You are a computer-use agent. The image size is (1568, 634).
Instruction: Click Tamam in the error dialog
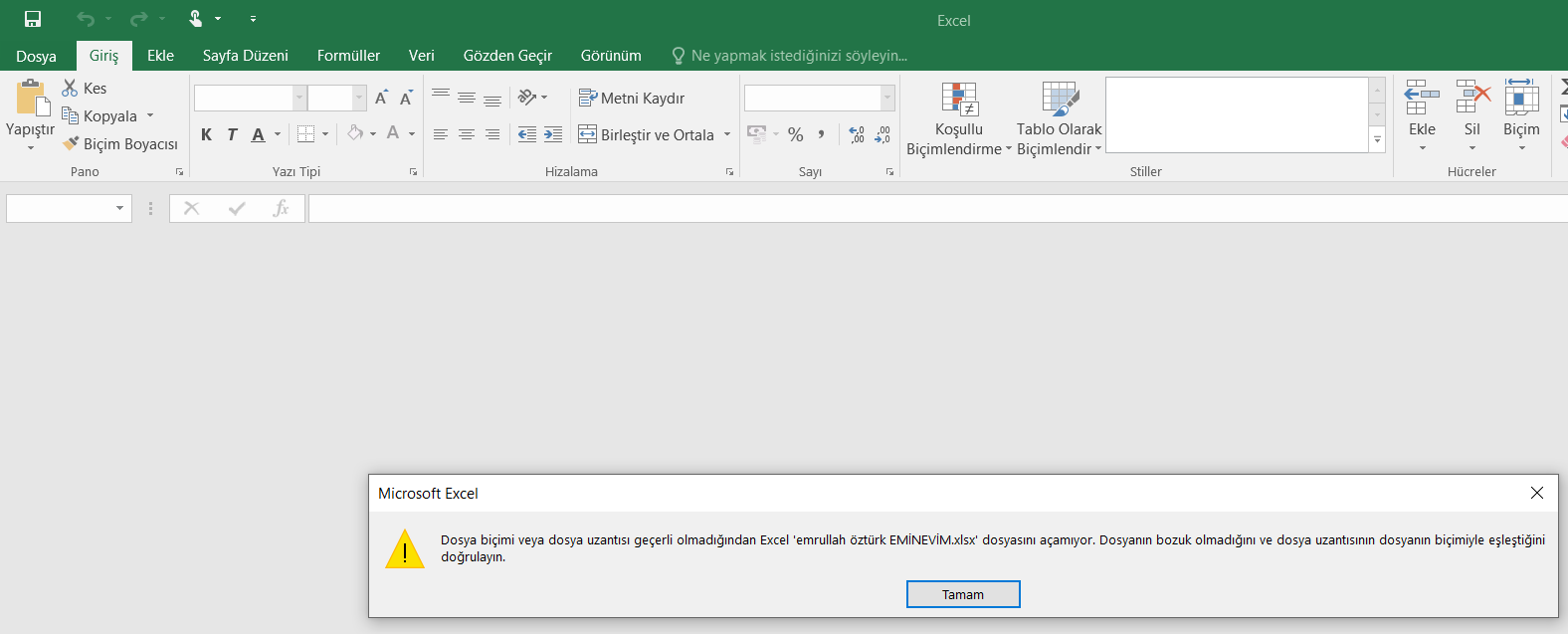[963, 594]
